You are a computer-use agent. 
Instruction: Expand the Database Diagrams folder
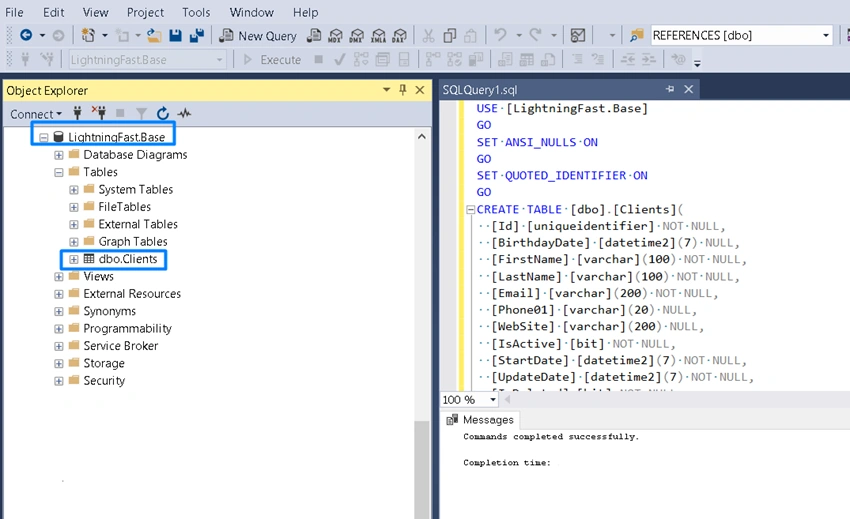[x=59, y=155]
